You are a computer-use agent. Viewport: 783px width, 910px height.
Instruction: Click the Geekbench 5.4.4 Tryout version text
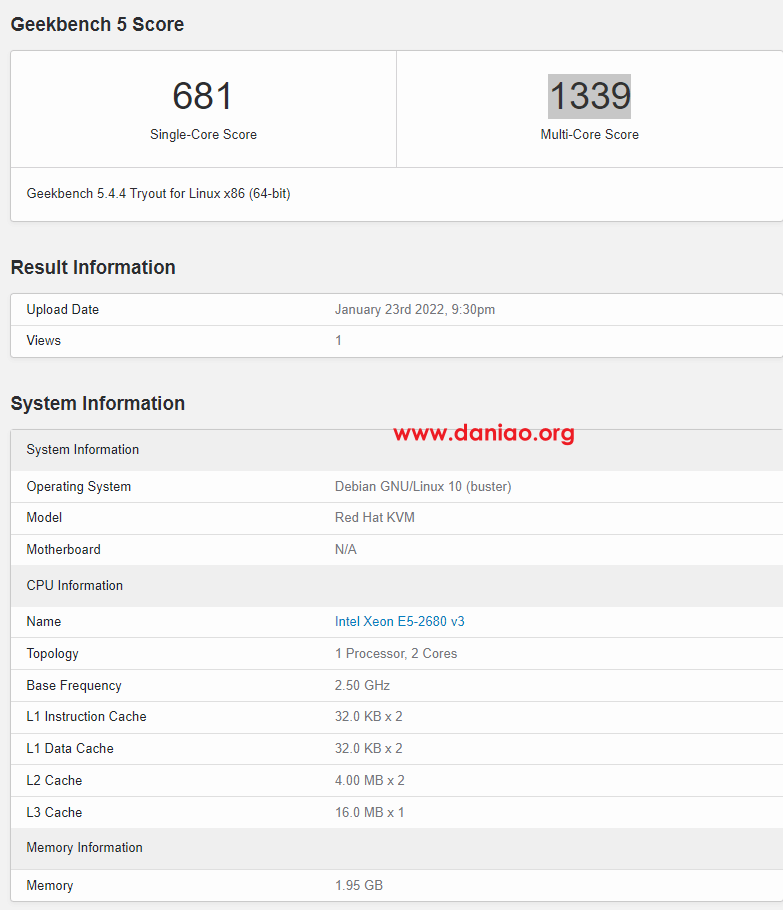pos(158,194)
